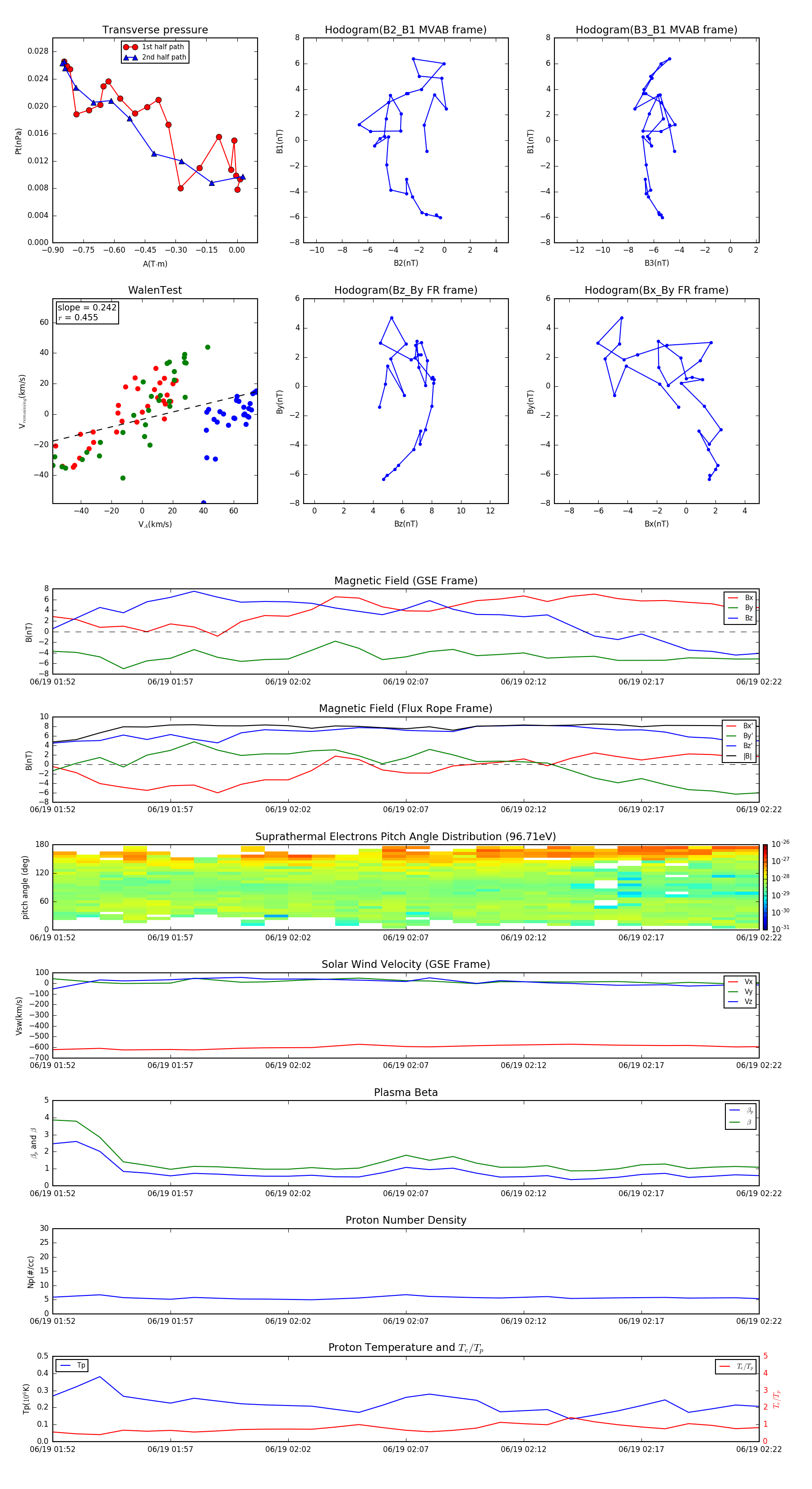
Task: Click the Tp(10^6K) axis label
Action: click(x=26, y=1399)
